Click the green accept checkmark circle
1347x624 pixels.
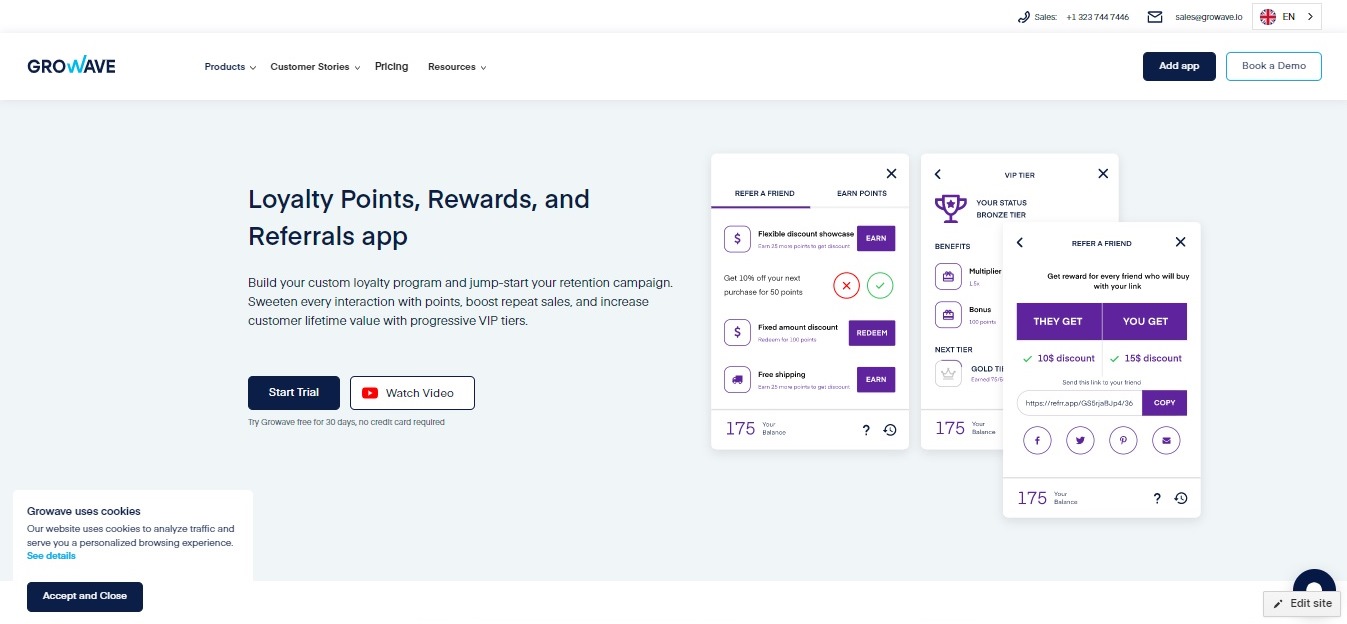[880, 285]
